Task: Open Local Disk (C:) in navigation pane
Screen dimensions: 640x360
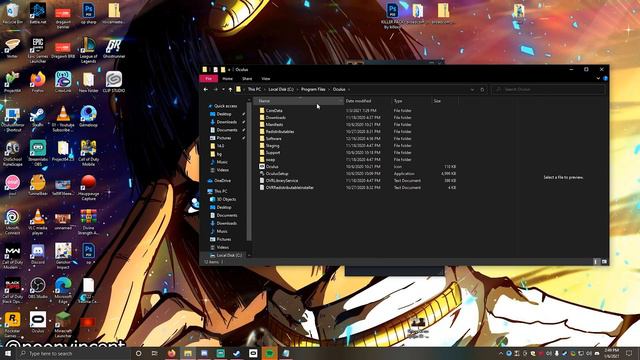Action: pyautogui.click(x=229, y=255)
